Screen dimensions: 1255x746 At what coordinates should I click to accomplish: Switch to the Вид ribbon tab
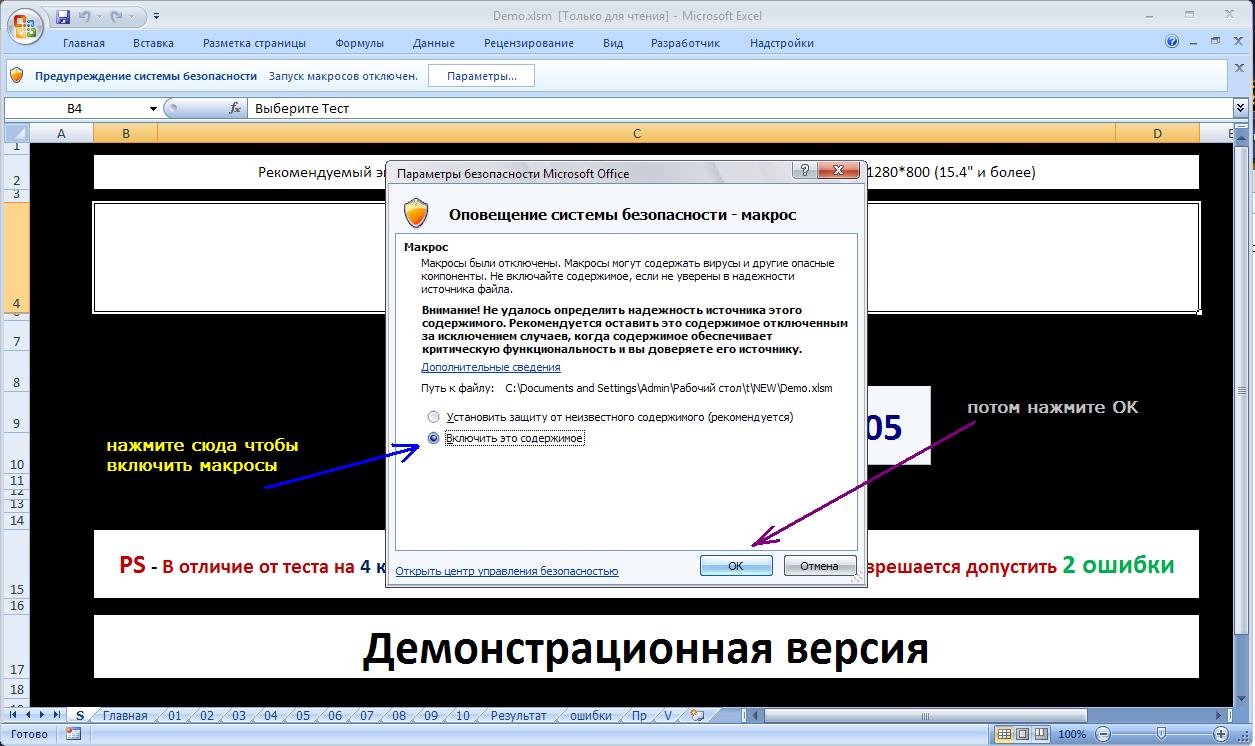[613, 43]
